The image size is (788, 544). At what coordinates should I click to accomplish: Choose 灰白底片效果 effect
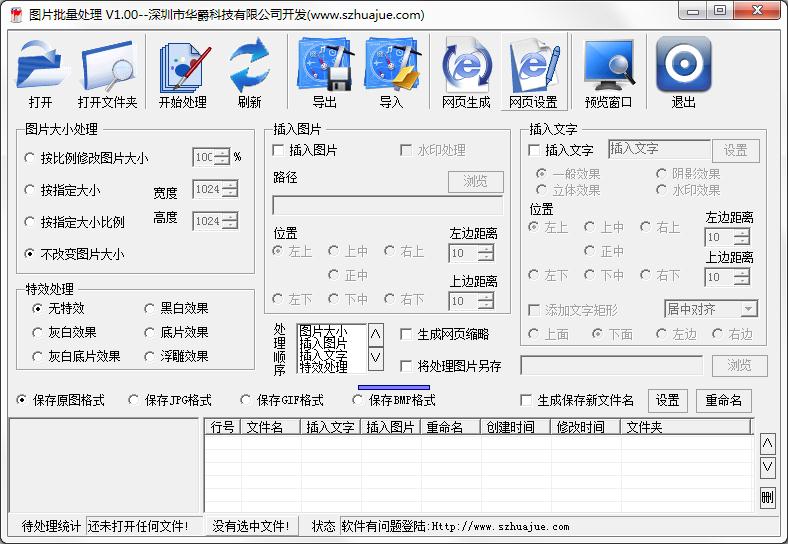click(76, 356)
